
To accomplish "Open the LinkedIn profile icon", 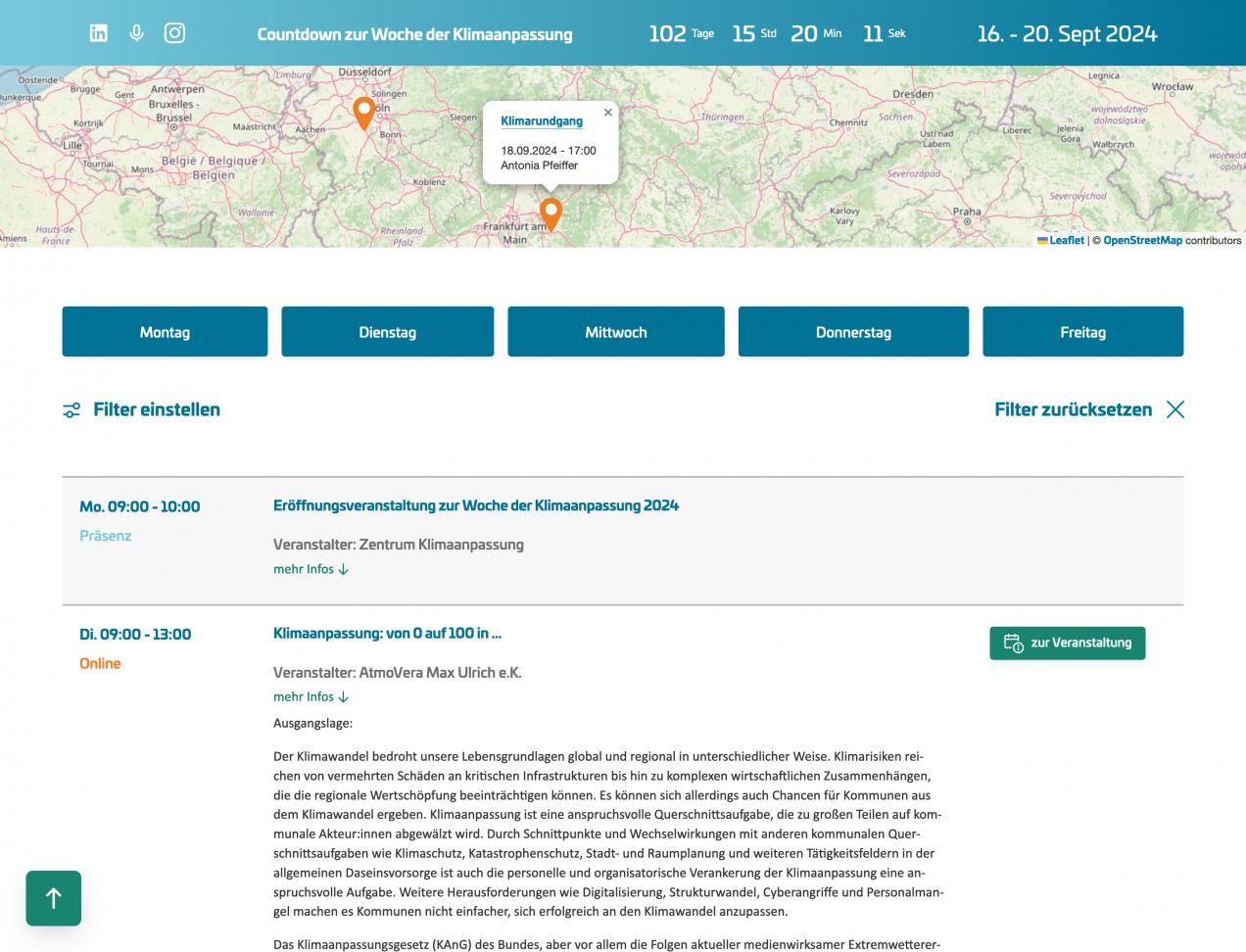I will coord(99,33).
